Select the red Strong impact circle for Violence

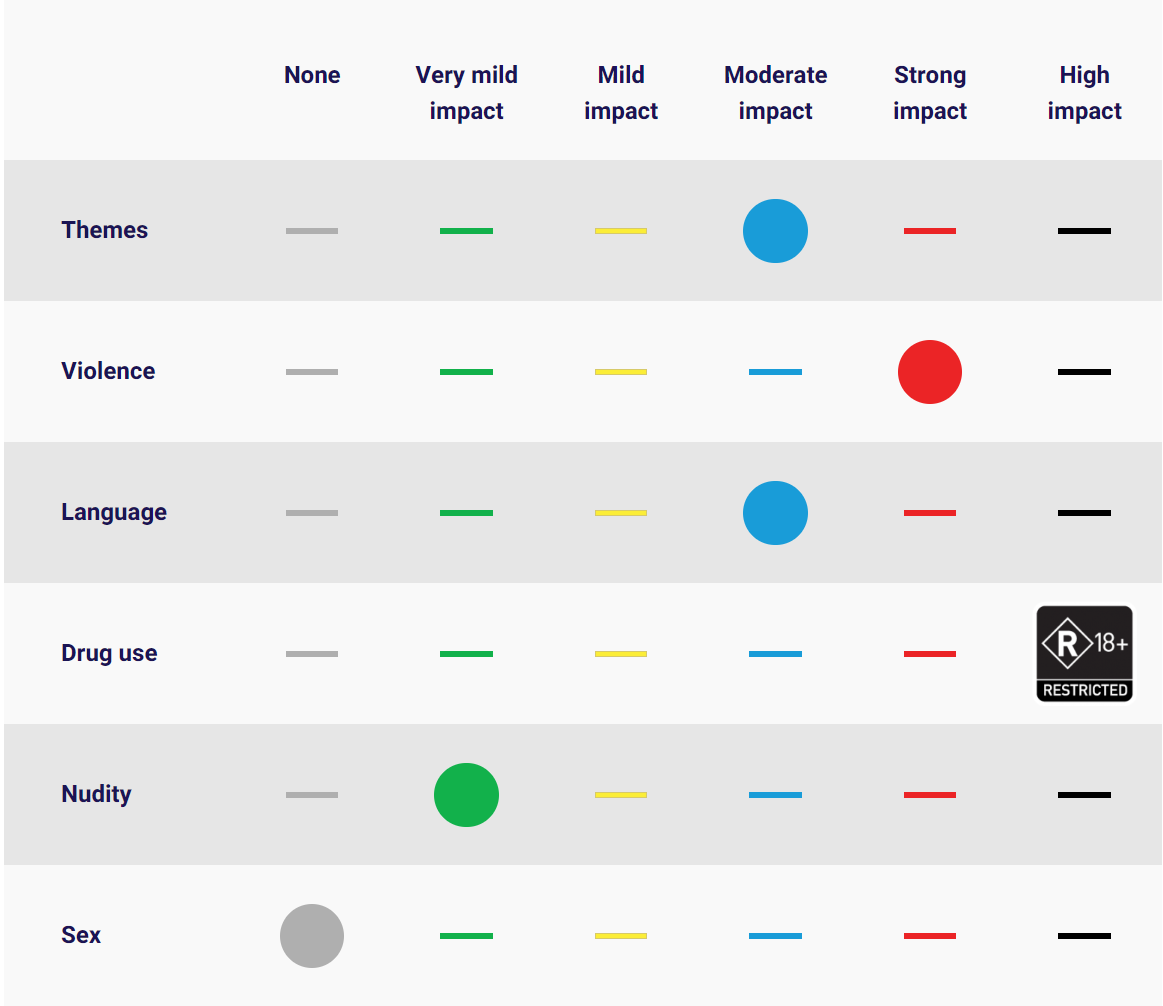click(x=930, y=372)
